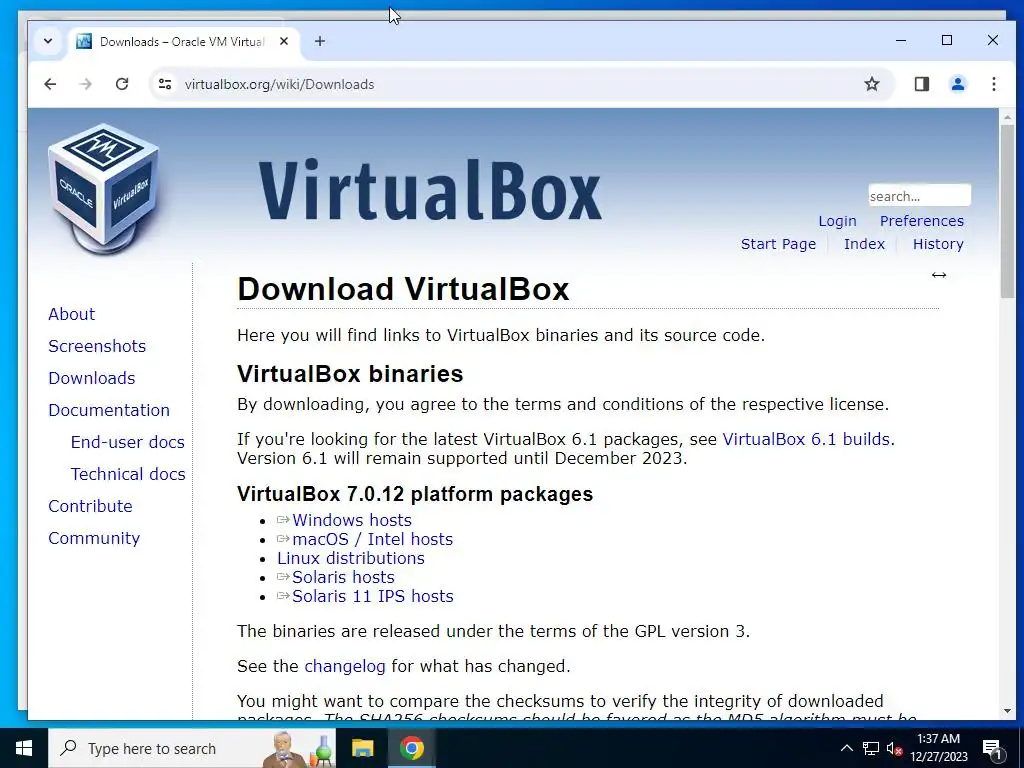Screen dimensions: 1024x768
Task: Open a new tab with plus icon
Action: 319,41
